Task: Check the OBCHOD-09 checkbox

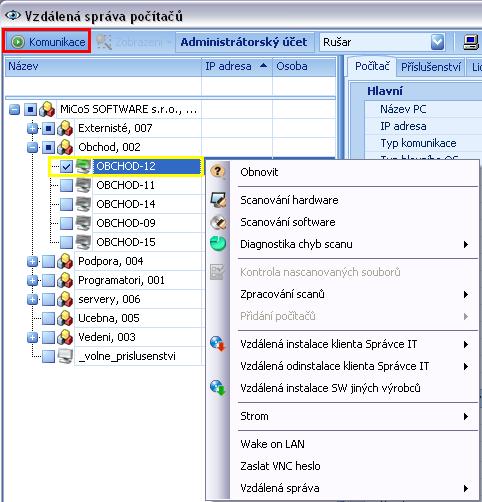Action: click(66, 223)
